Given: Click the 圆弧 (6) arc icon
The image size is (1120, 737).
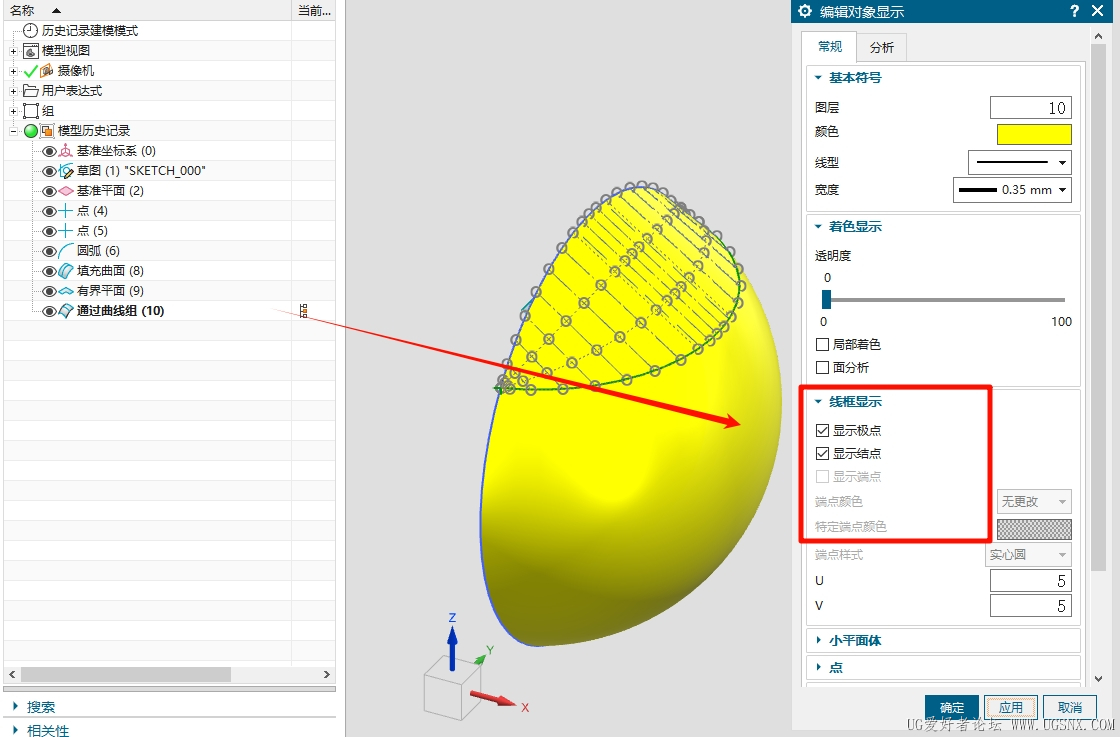Looking at the screenshot, I should [x=66, y=251].
